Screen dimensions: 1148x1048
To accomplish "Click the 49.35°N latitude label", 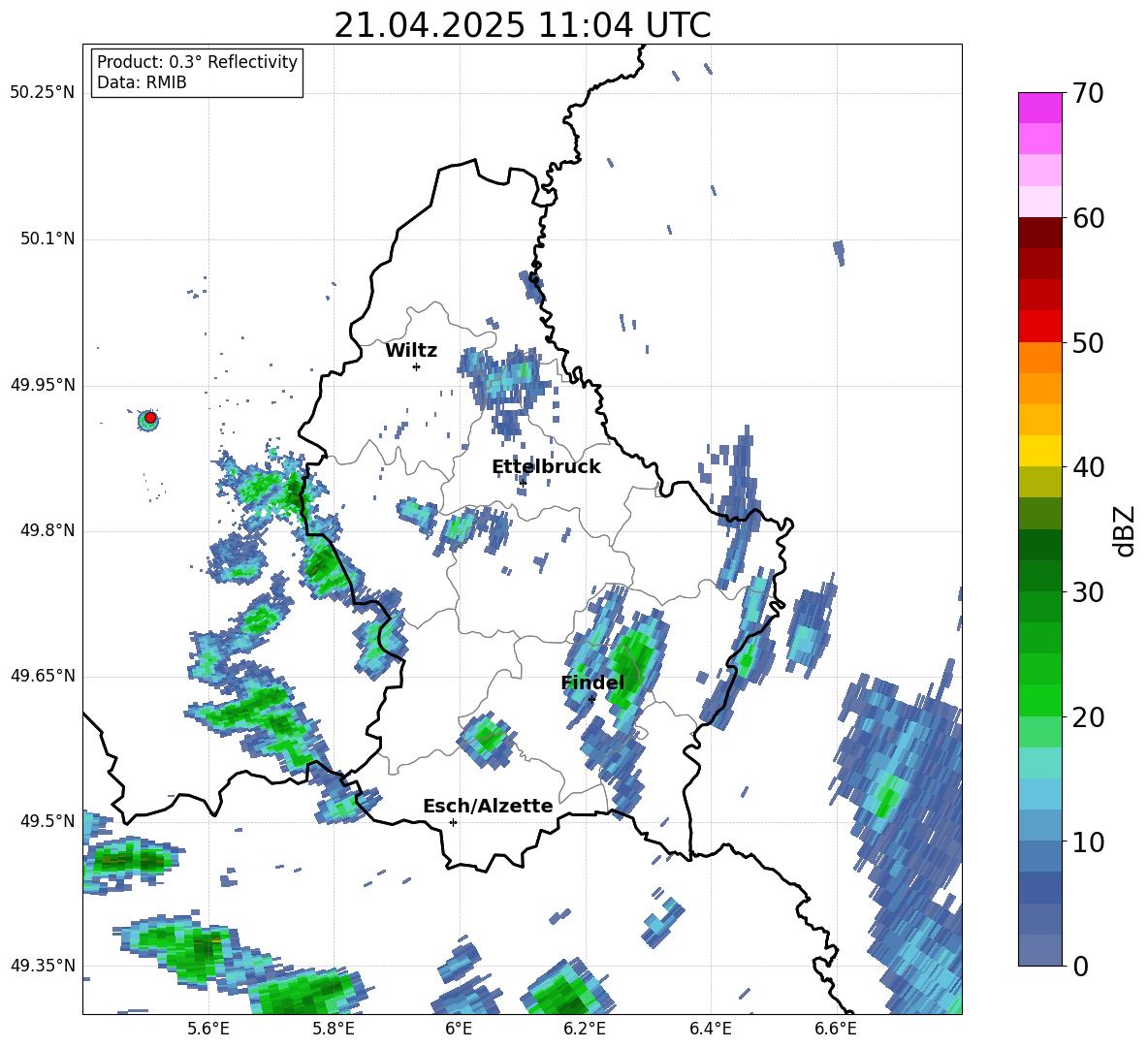I will [43, 966].
